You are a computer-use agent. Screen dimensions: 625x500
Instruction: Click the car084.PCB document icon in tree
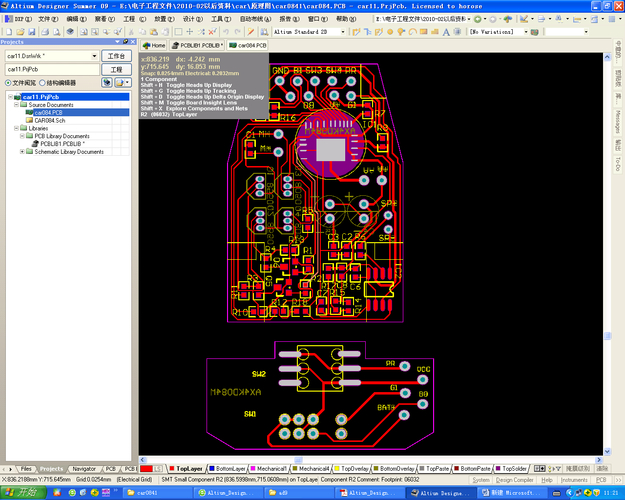[30, 113]
